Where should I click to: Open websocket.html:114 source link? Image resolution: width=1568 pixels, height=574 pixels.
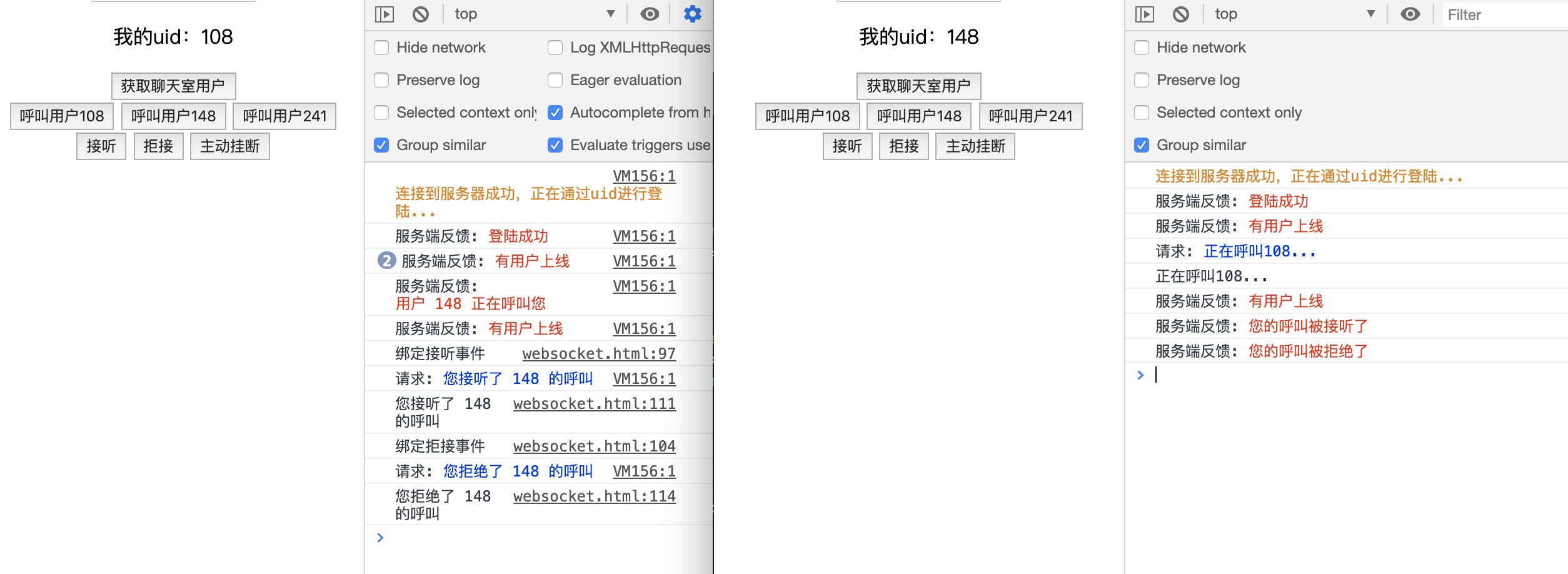pyautogui.click(x=595, y=496)
